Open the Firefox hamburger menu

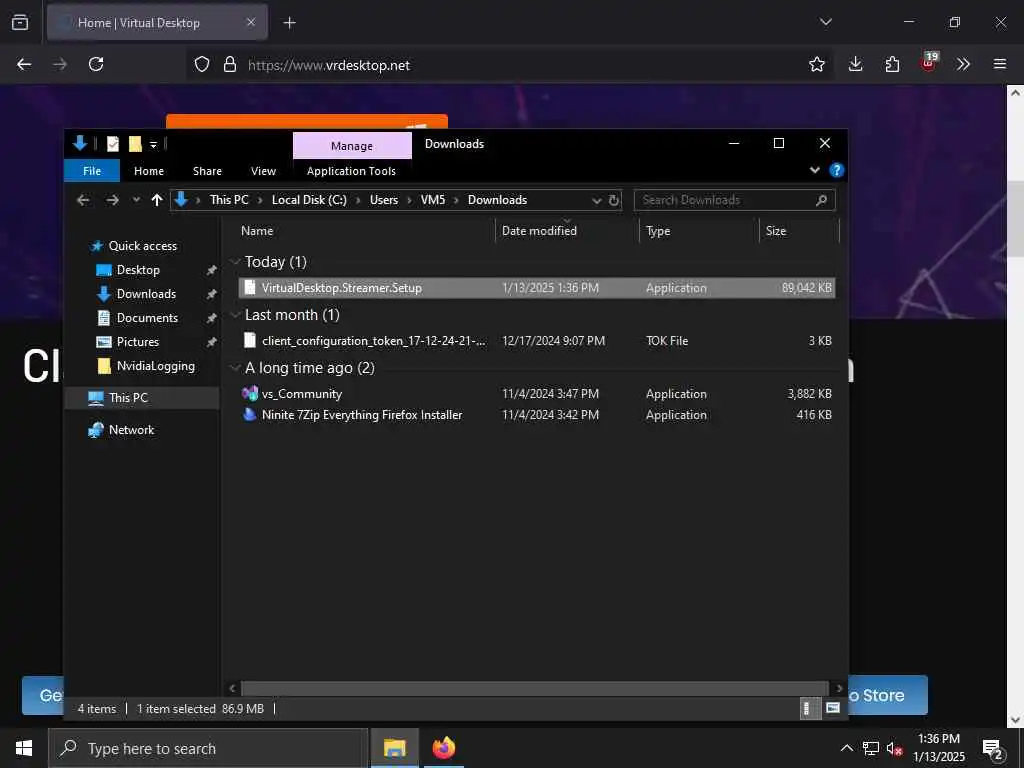(x=1000, y=64)
